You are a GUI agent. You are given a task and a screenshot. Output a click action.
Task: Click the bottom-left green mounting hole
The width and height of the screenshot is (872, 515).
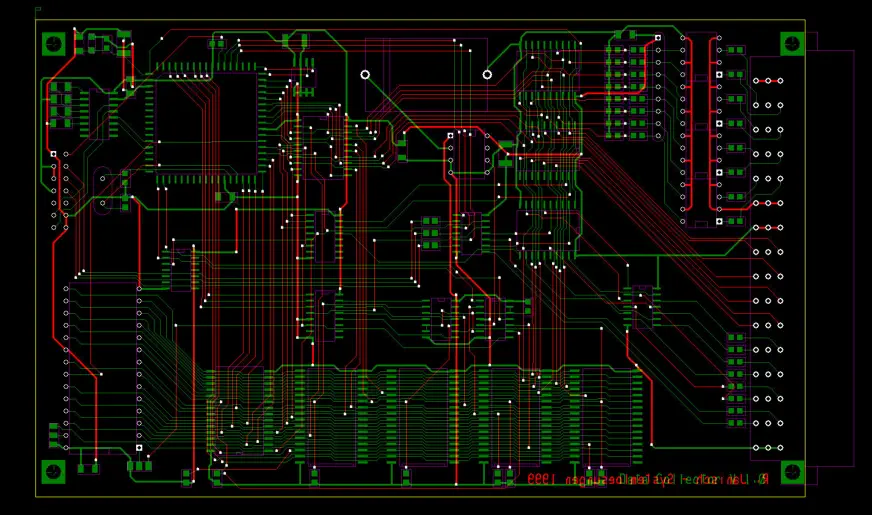click(53, 471)
